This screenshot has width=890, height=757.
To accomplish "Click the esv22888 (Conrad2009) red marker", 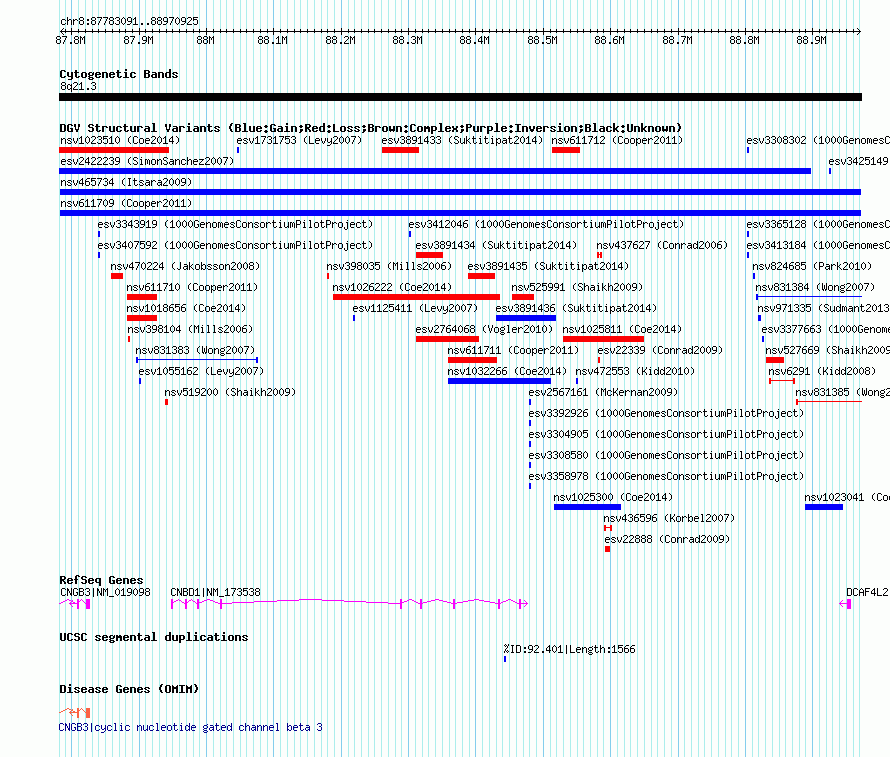I will (x=607, y=549).
